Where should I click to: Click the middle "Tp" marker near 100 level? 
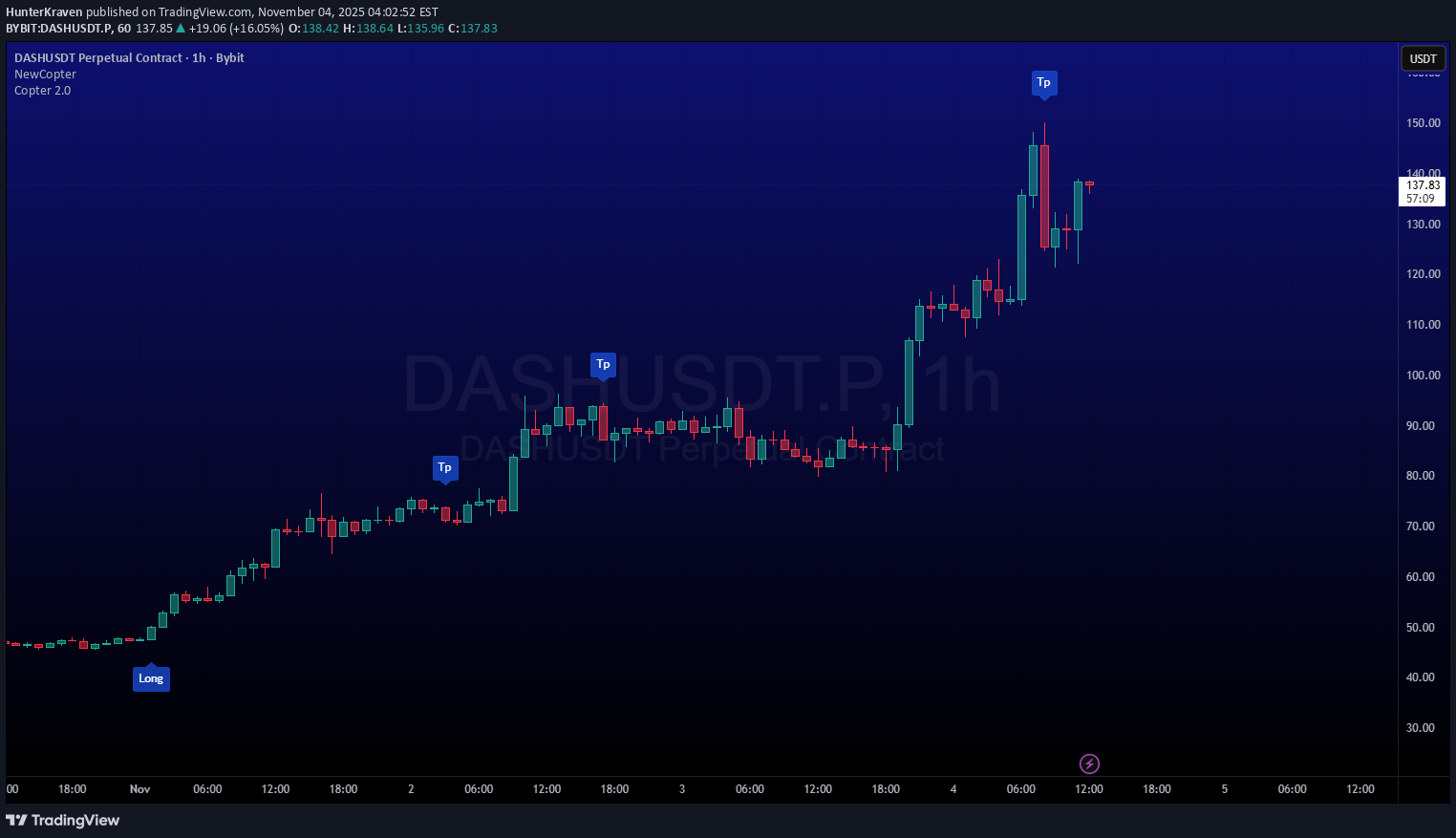(x=603, y=364)
